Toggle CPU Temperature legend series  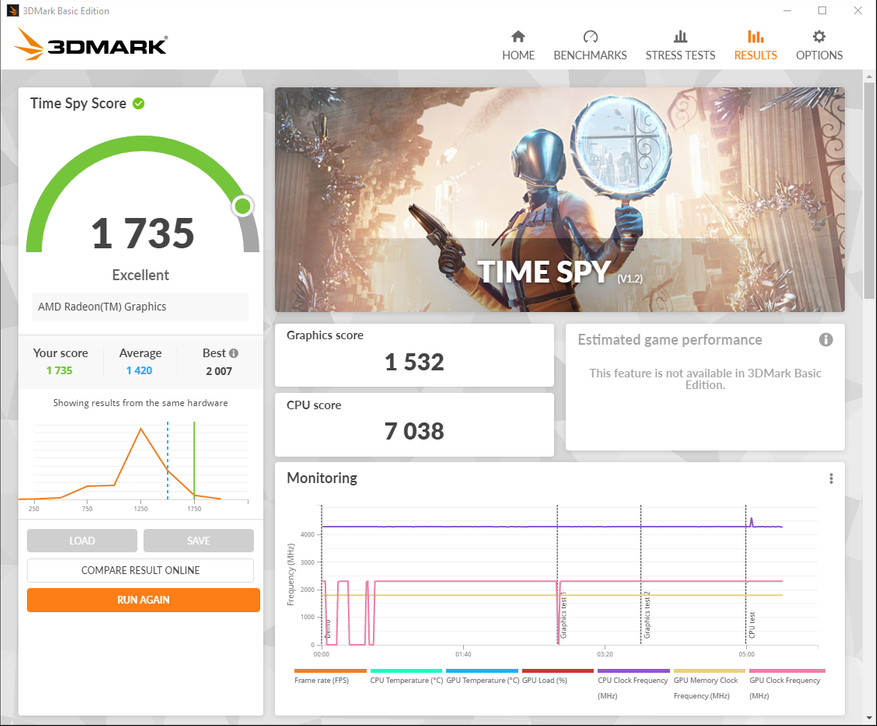pyautogui.click(x=406, y=677)
